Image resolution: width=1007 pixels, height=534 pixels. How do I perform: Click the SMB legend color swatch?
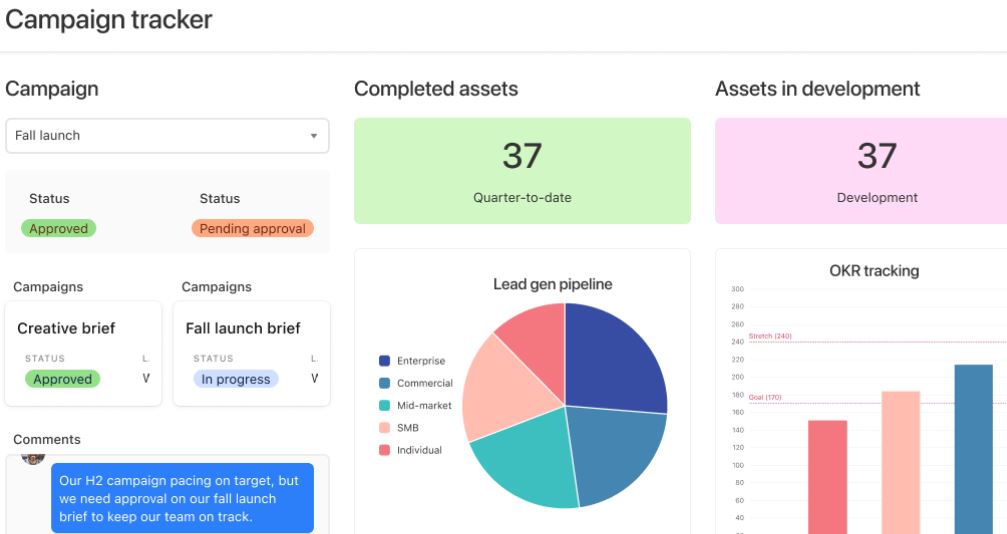385,427
